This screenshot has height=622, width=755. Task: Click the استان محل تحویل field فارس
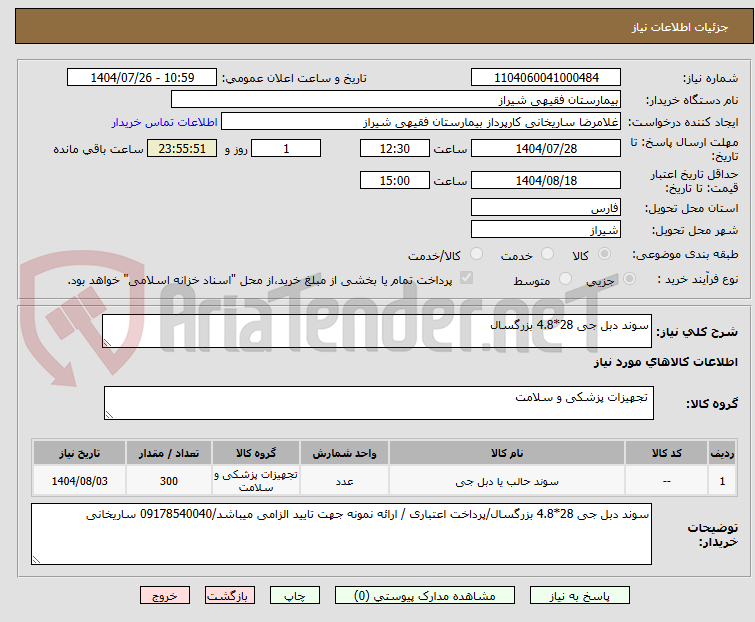[x=546, y=207]
